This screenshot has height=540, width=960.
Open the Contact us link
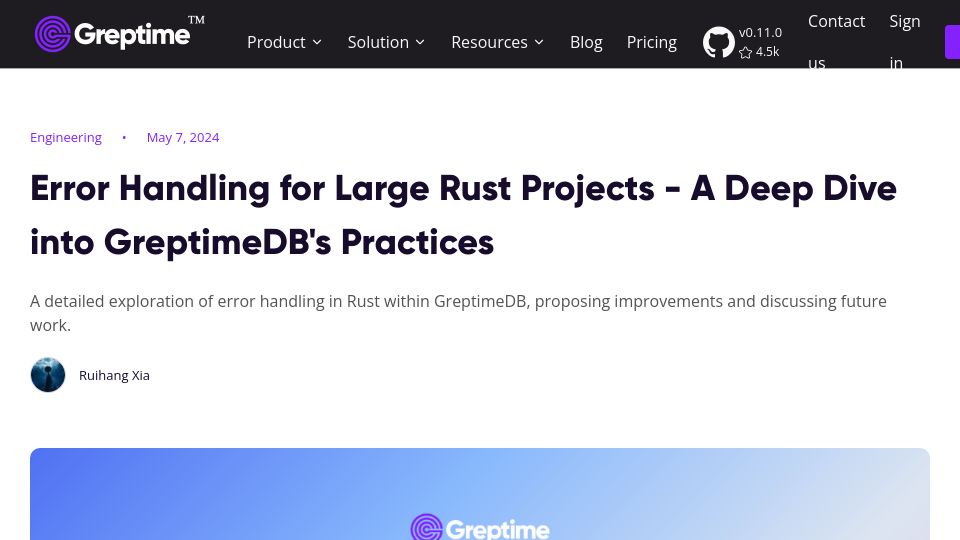(836, 42)
